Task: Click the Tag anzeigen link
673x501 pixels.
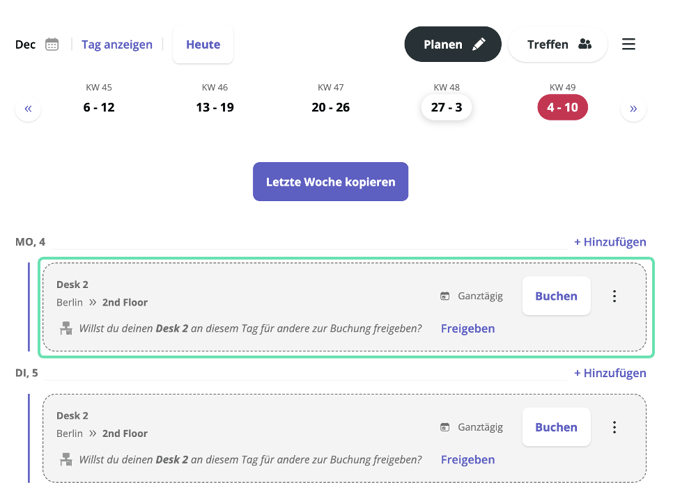Action: [x=117, y=44]
